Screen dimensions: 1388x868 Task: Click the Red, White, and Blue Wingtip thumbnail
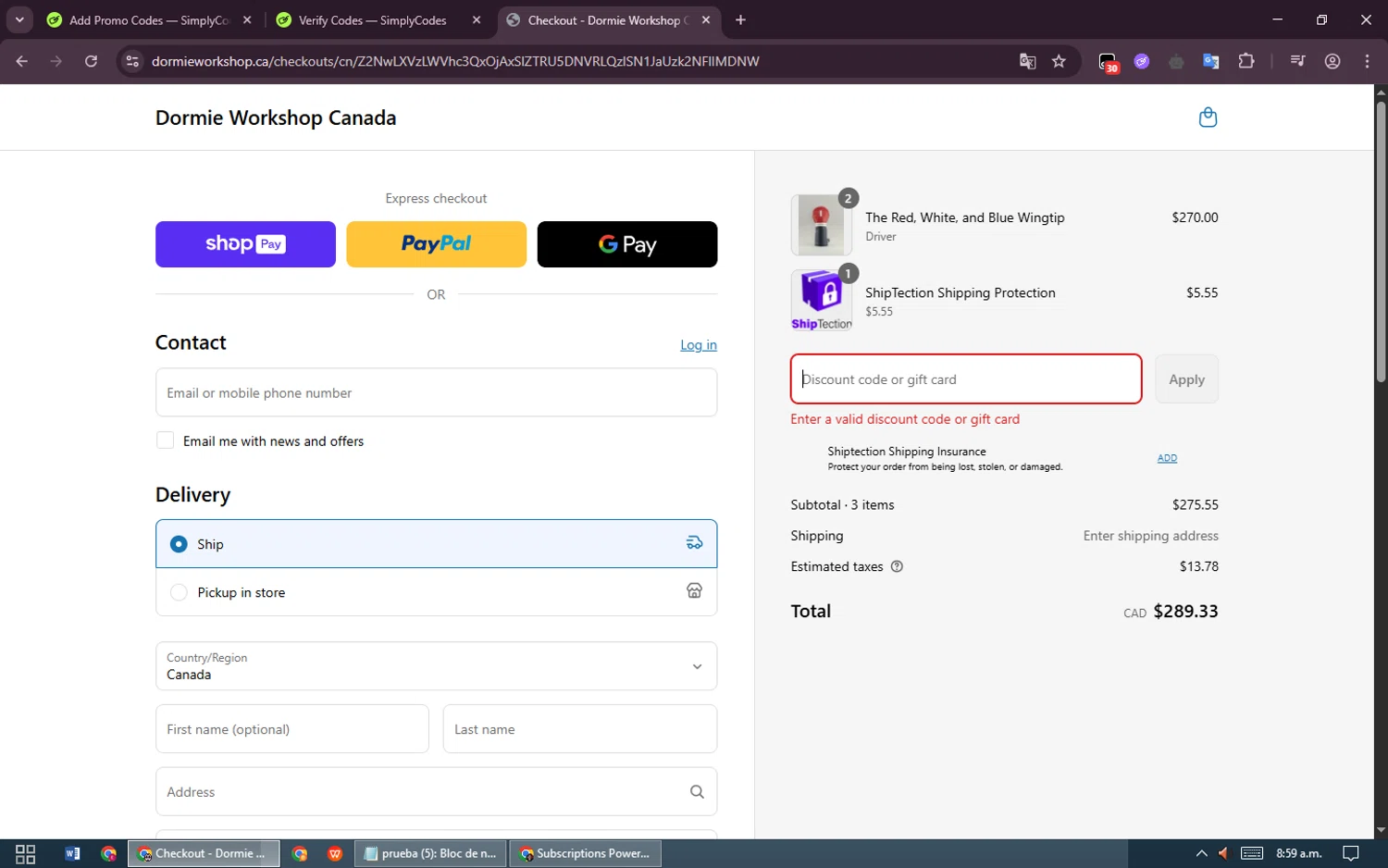[822, 225]
